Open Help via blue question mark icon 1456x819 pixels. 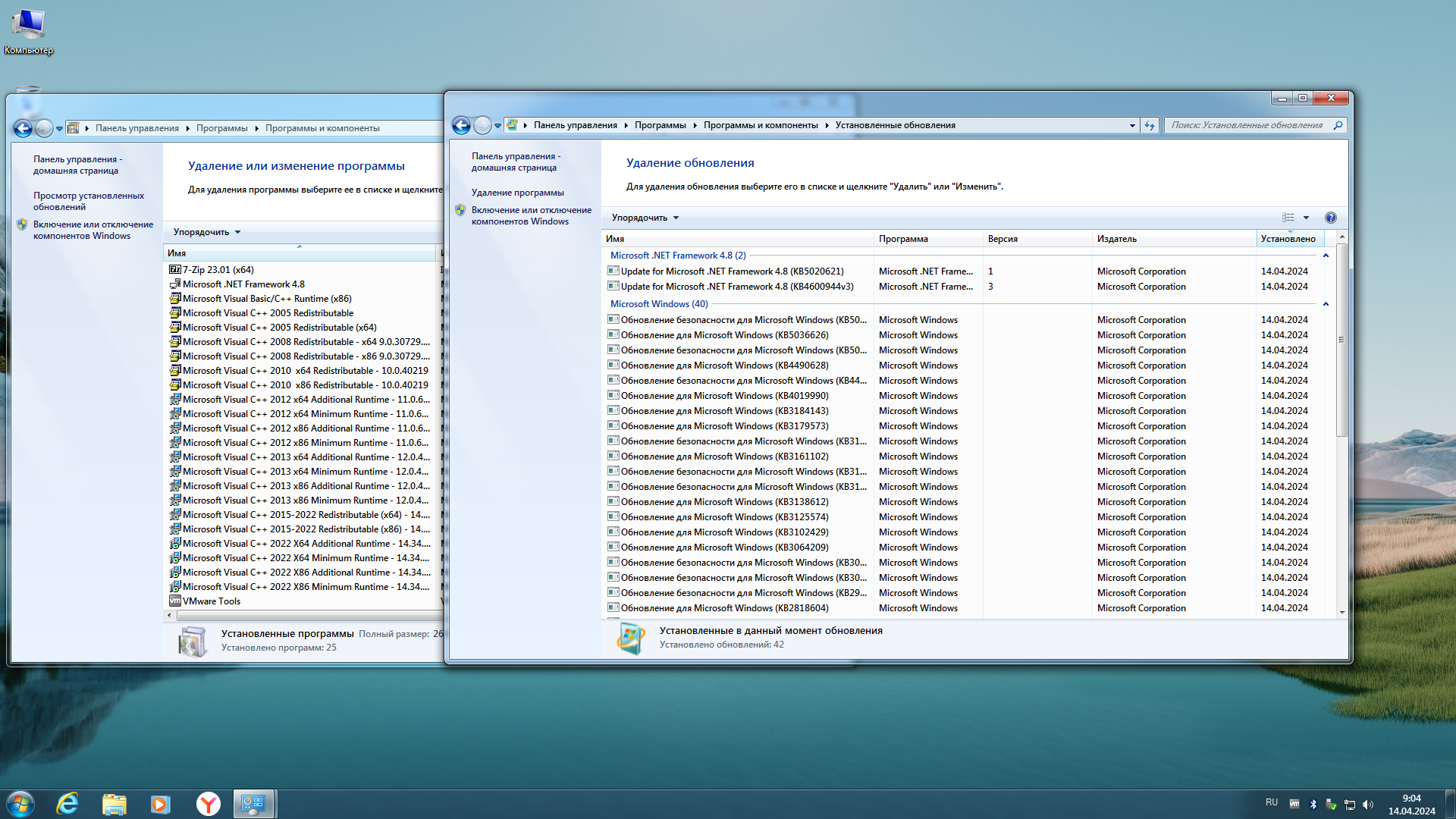click(1331, 218)
